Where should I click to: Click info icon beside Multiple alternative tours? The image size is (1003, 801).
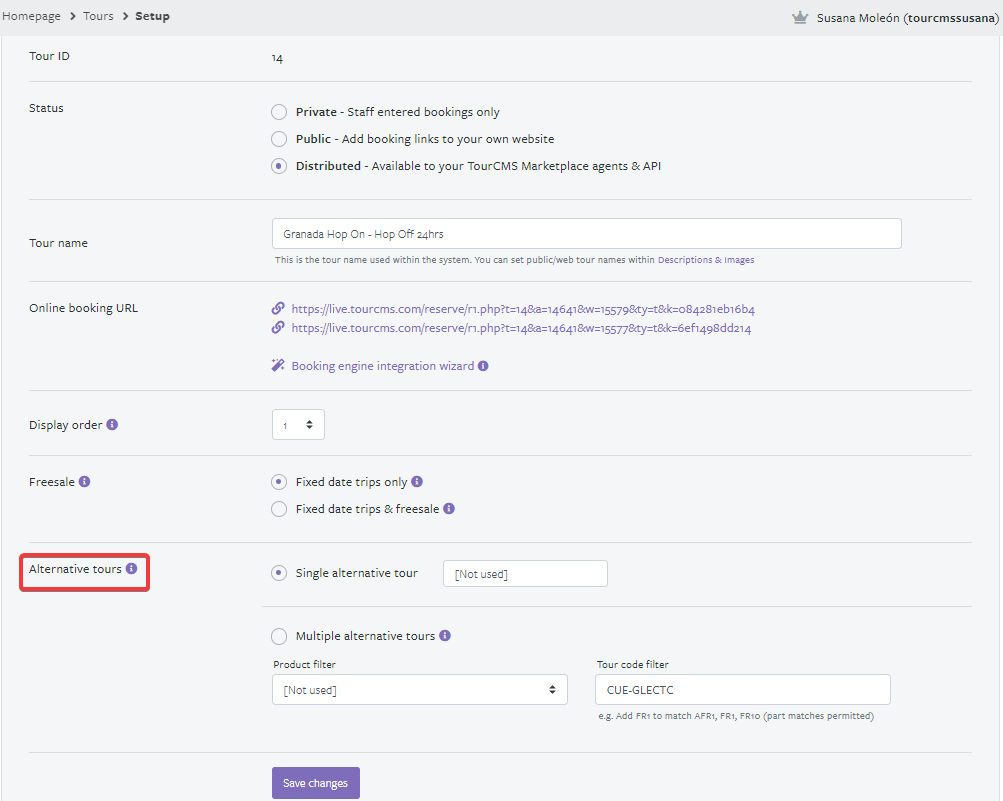coord(445,635)
